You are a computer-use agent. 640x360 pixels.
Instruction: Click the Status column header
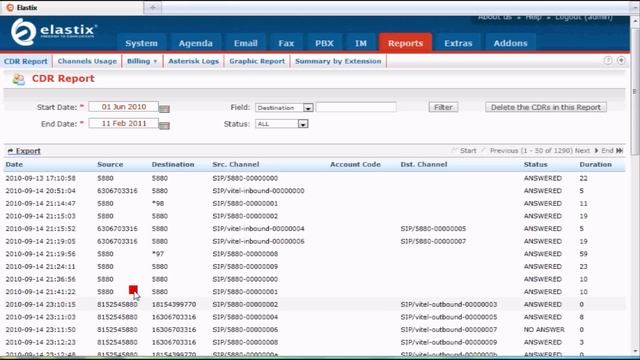pyautogui.click(x=536, y=164)
